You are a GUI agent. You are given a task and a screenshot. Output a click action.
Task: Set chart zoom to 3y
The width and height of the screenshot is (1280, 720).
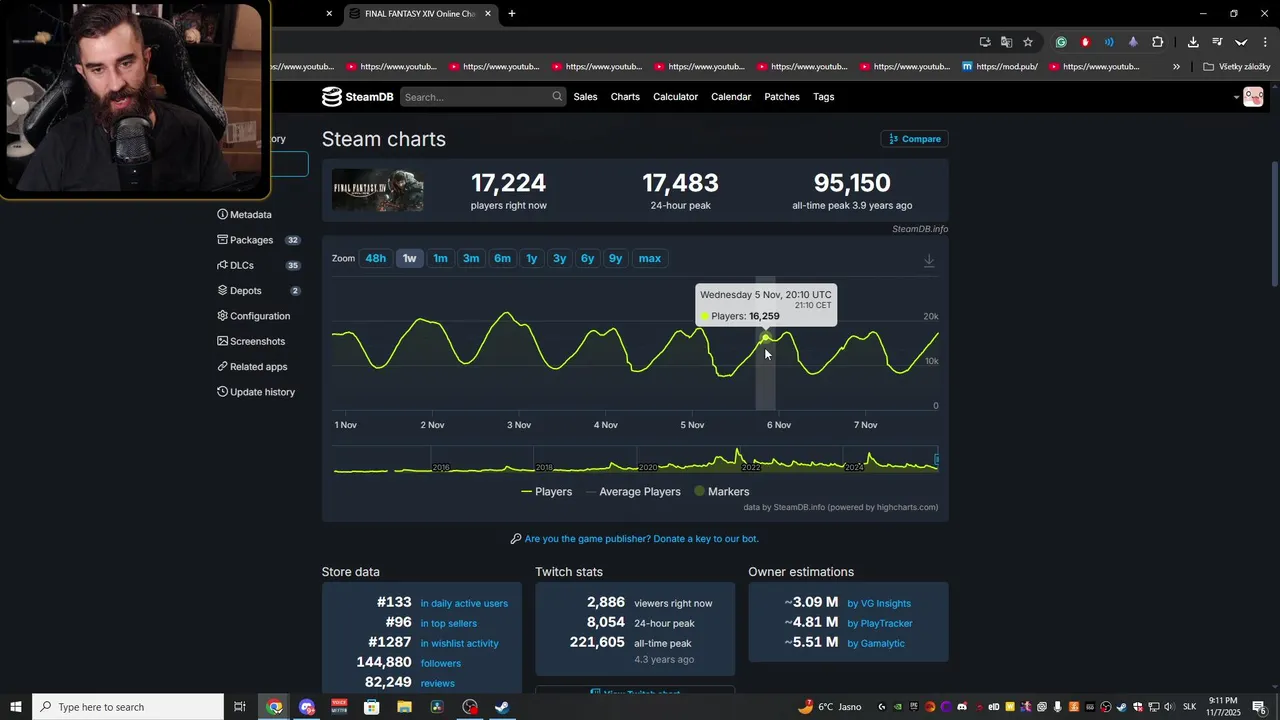click(560, 258)
